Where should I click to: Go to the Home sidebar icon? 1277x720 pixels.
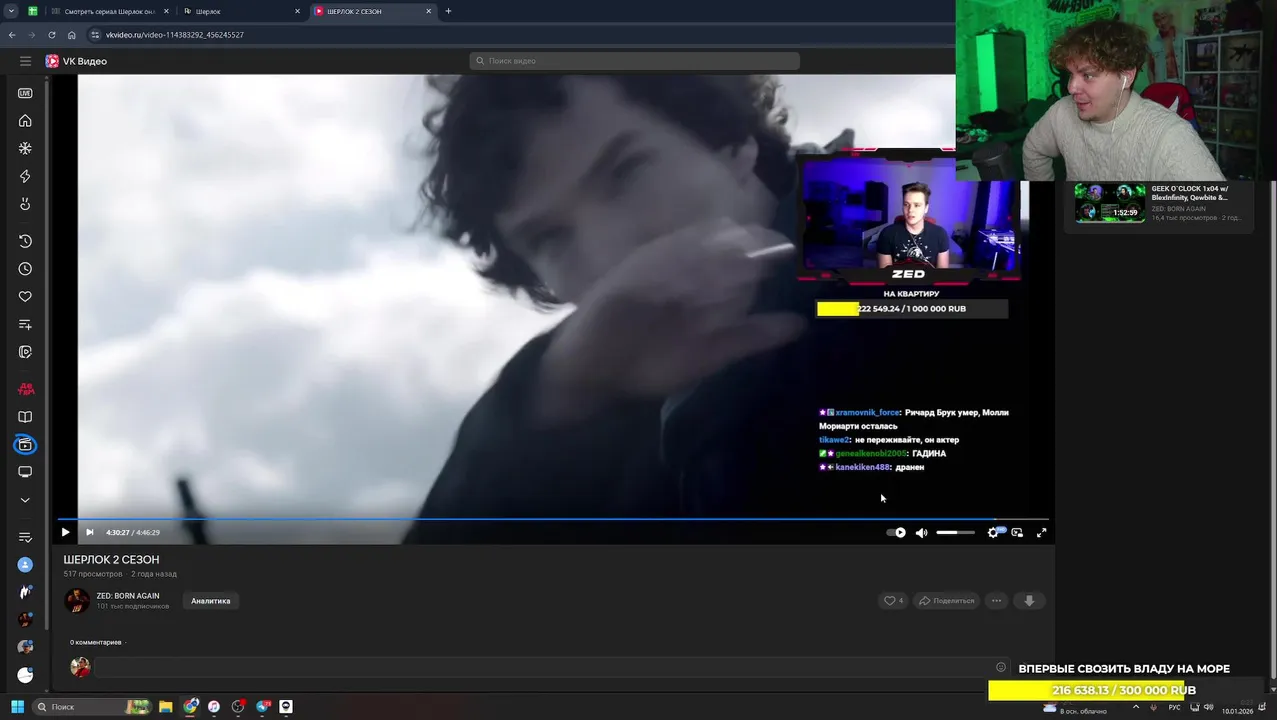(x=25, y=121)
